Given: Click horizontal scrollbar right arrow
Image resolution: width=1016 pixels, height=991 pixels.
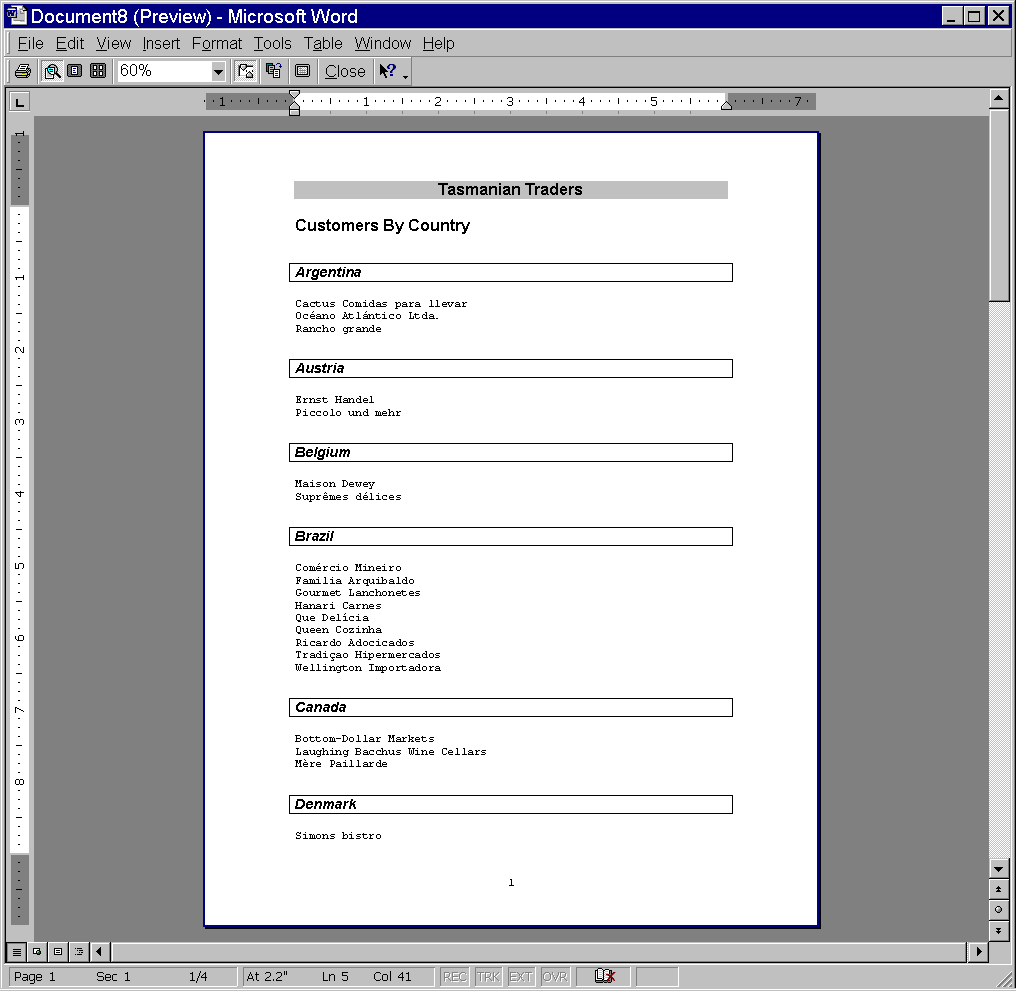Looking at the screenshot, I should (978, 951).
